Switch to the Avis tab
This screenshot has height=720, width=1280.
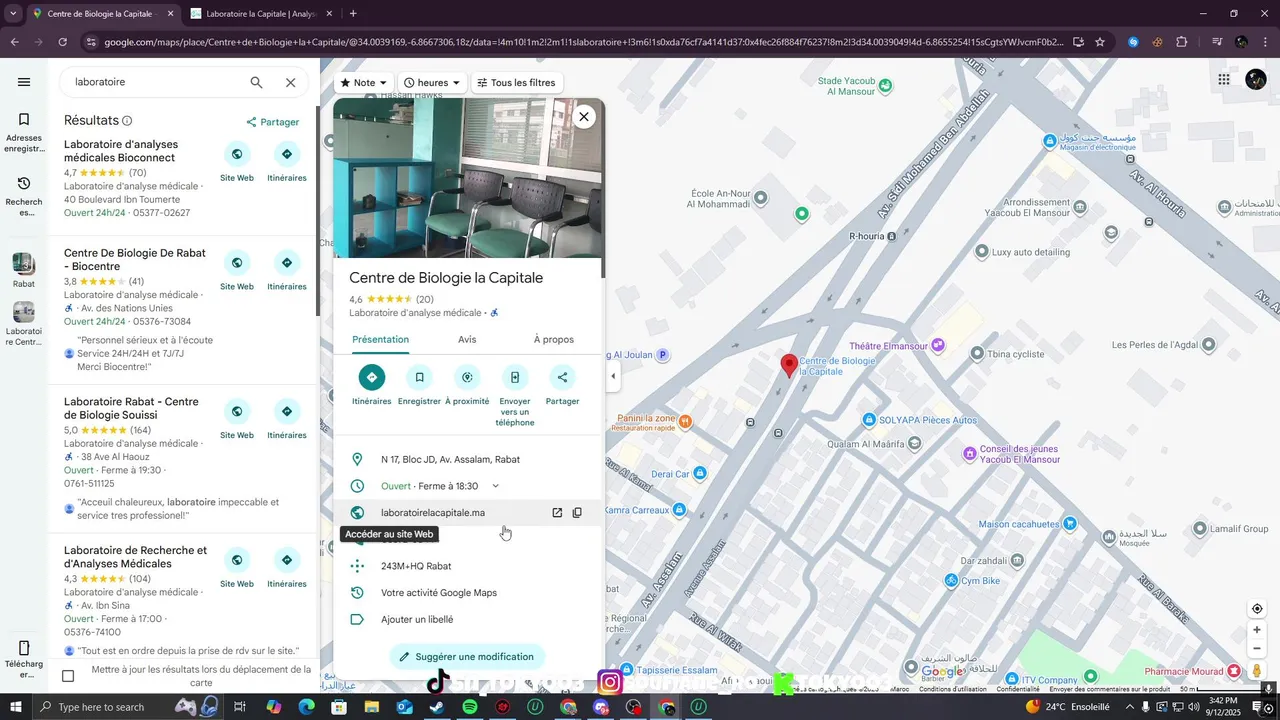[x=467, y=340]
